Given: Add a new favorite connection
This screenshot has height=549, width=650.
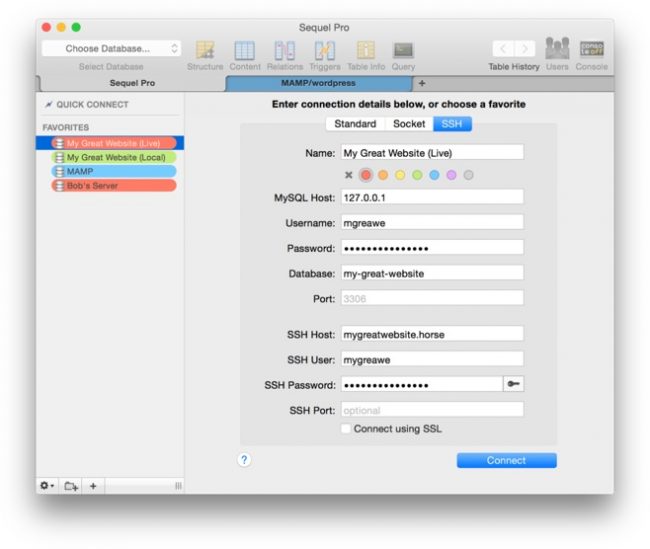Looking at the screenshot, I should pyautogui.click(x=93, y=486).
